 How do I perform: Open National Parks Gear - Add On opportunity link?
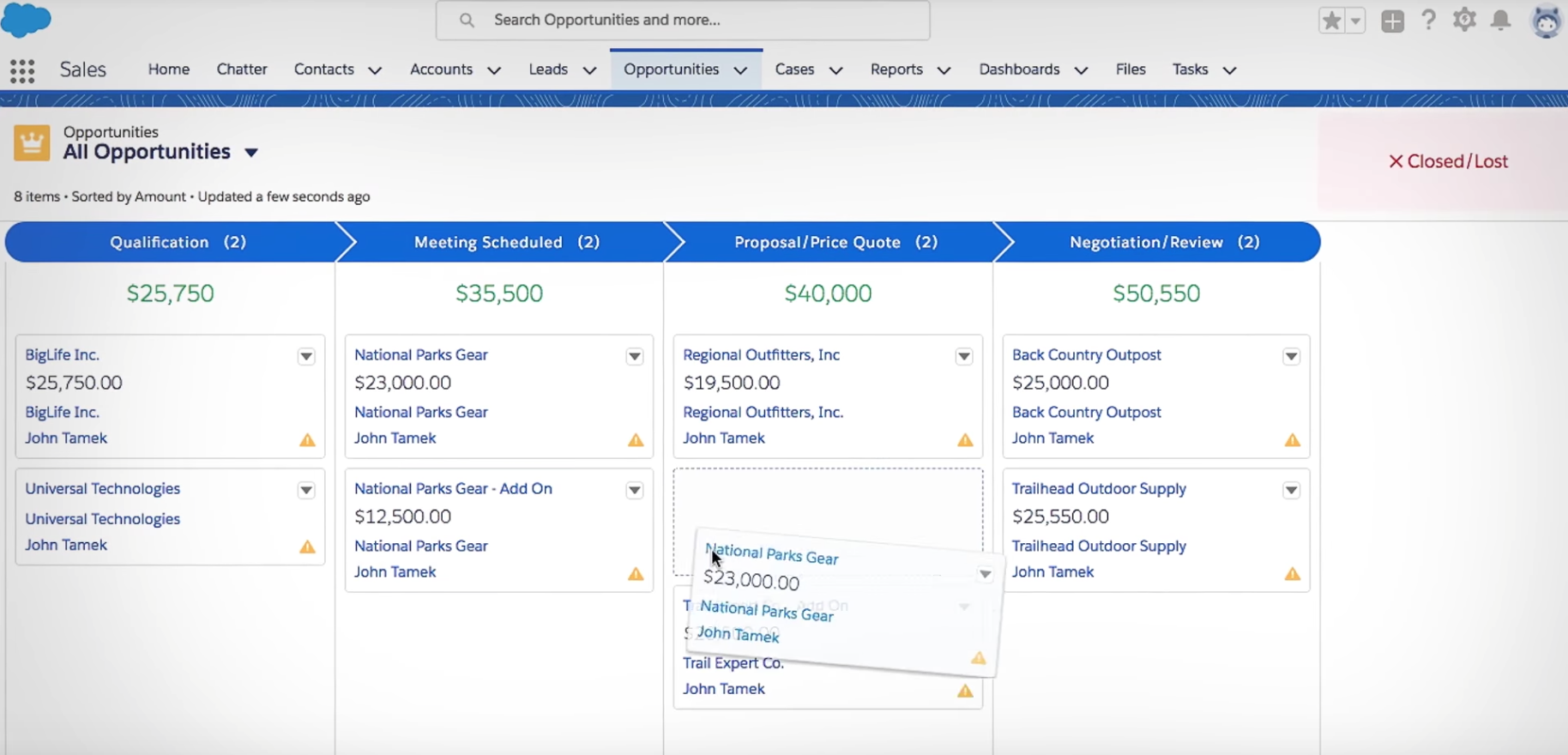tap(453, 488)
